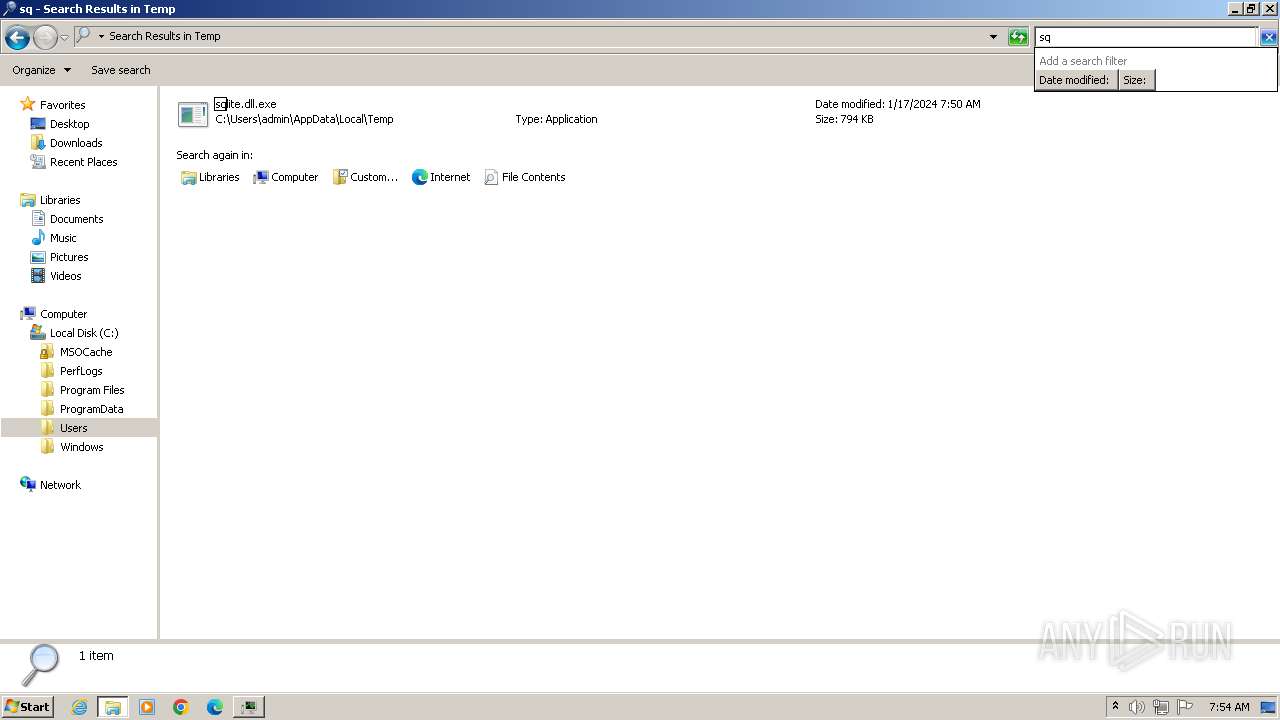Select Network in the navigation pane

click(60, 485)
